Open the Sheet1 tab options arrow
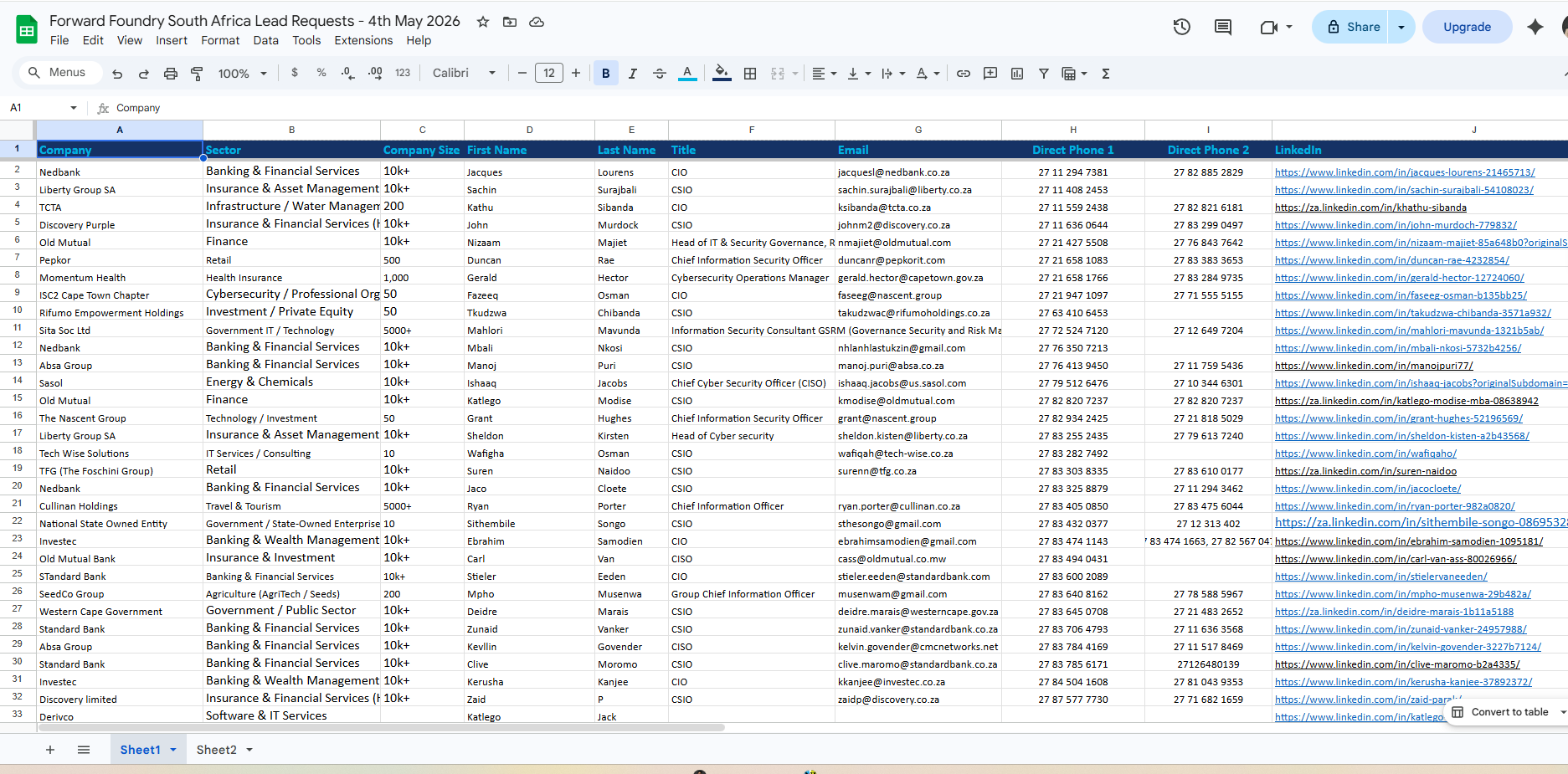This screenshot has width=1568, height=774. coord(173,750)
